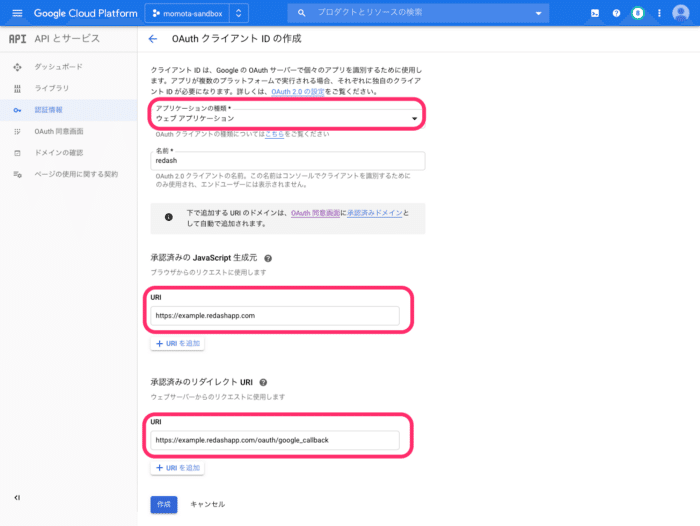Click the domain verification icon
This screenshot has width=700, height=526.
pos(17,153)
